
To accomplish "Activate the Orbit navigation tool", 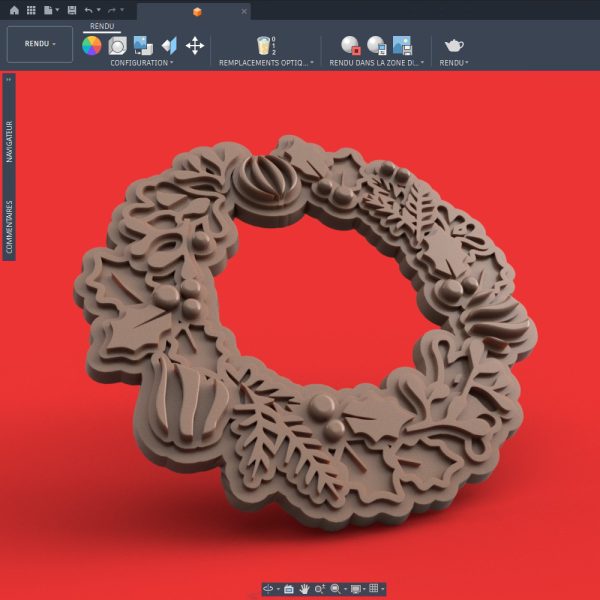I will point(268,589).
